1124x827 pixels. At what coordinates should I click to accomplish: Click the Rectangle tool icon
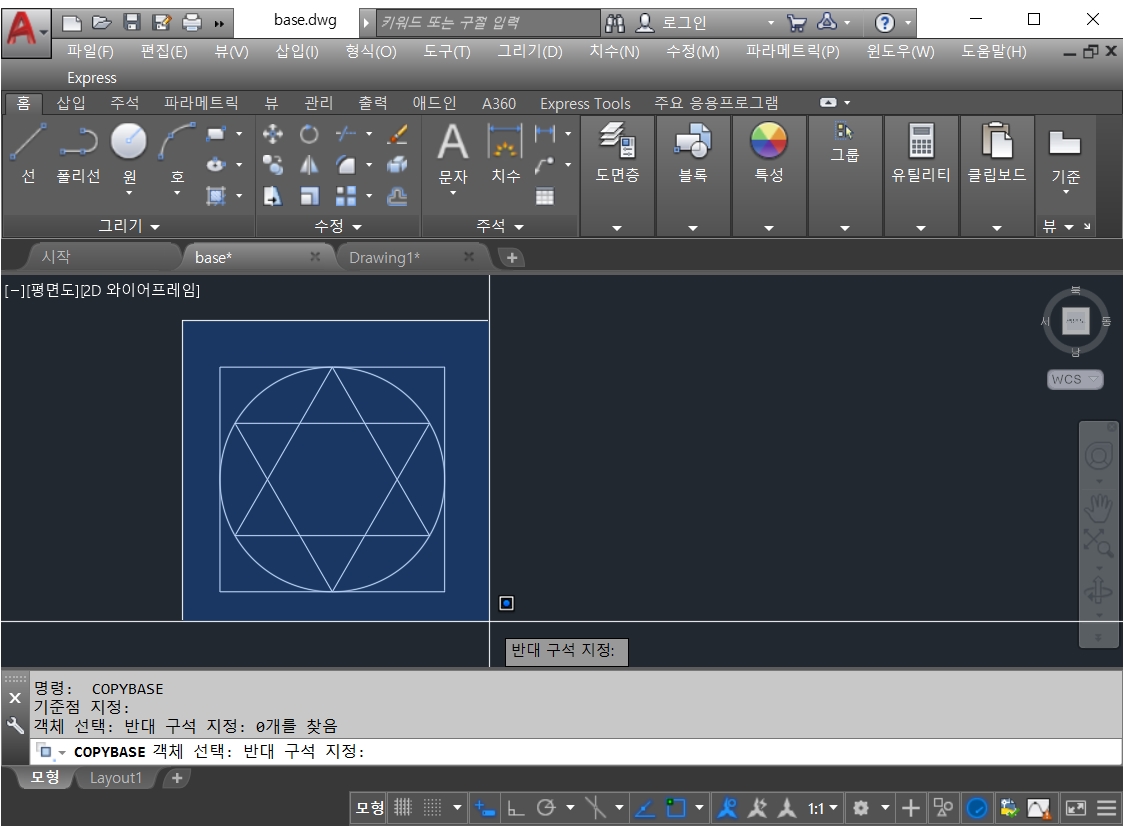pyautogui.click(x=216, y=134)
